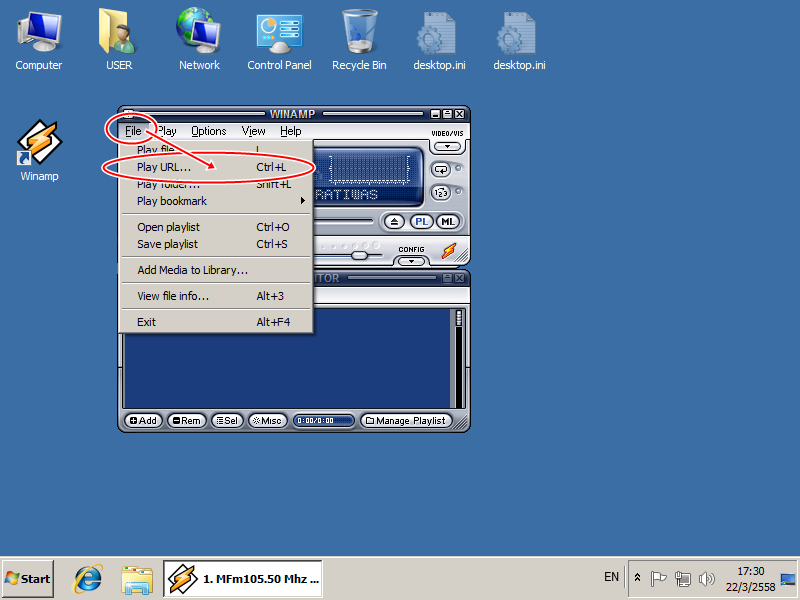Minimize the Winamp main window
This screenshot has width=800, height=600.
click(435, 114)
